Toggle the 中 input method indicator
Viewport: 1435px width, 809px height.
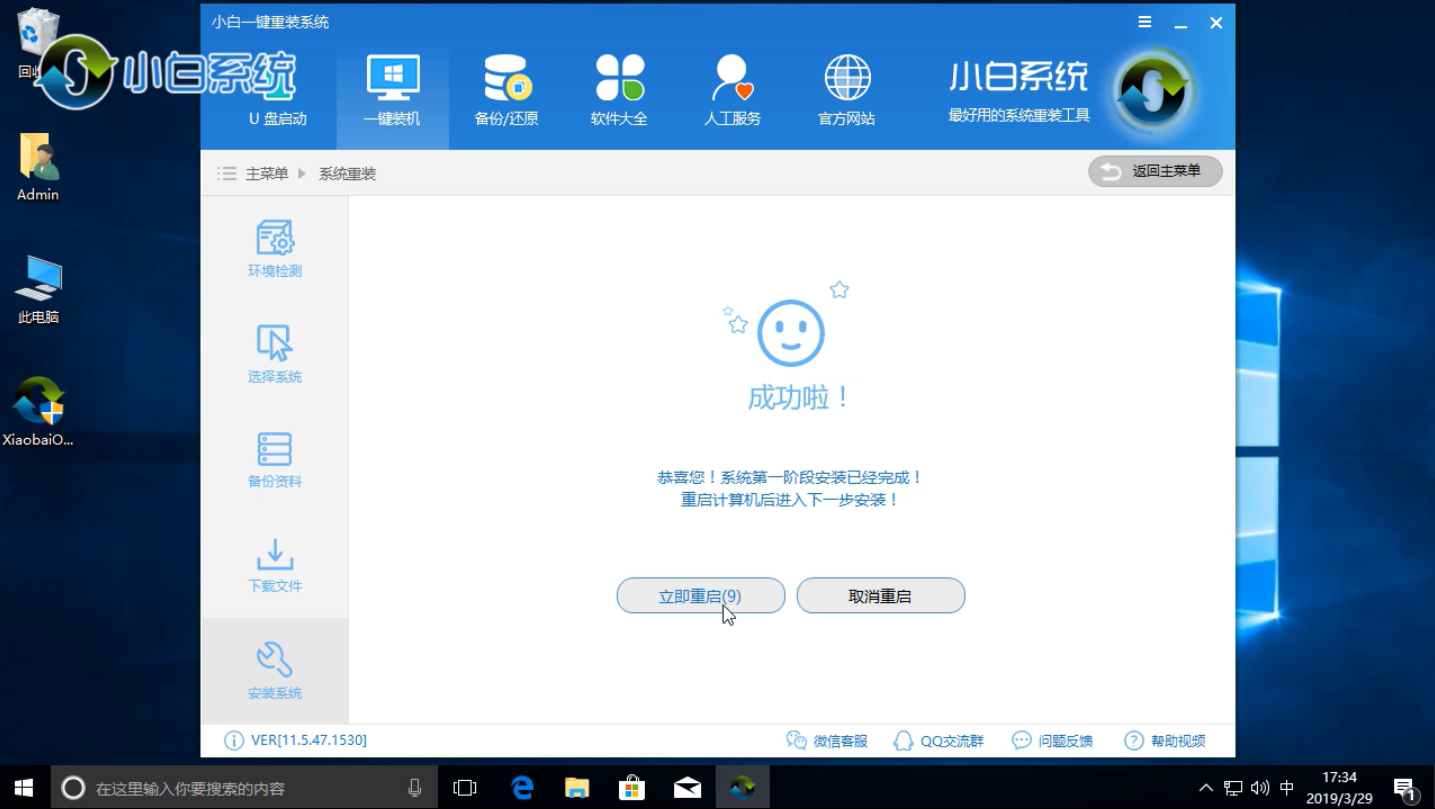tap(1288, 788)
